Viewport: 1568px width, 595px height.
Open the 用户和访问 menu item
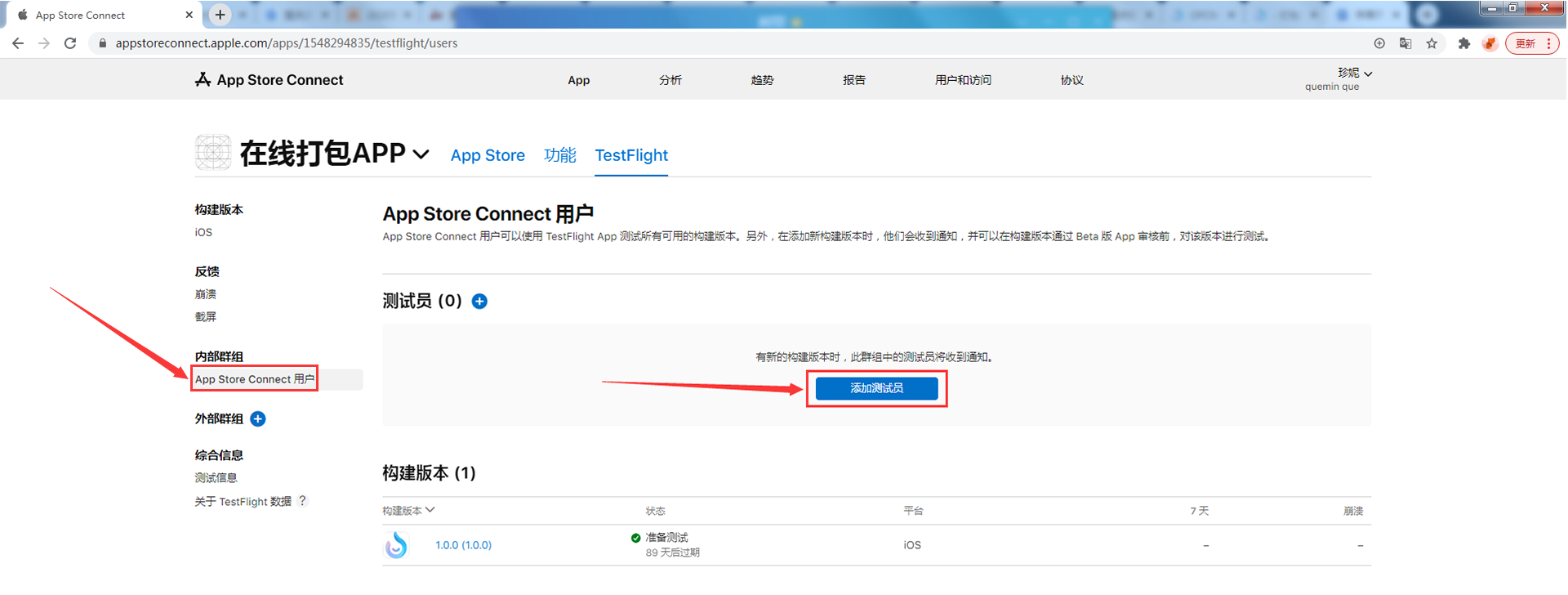click(963, 80)
